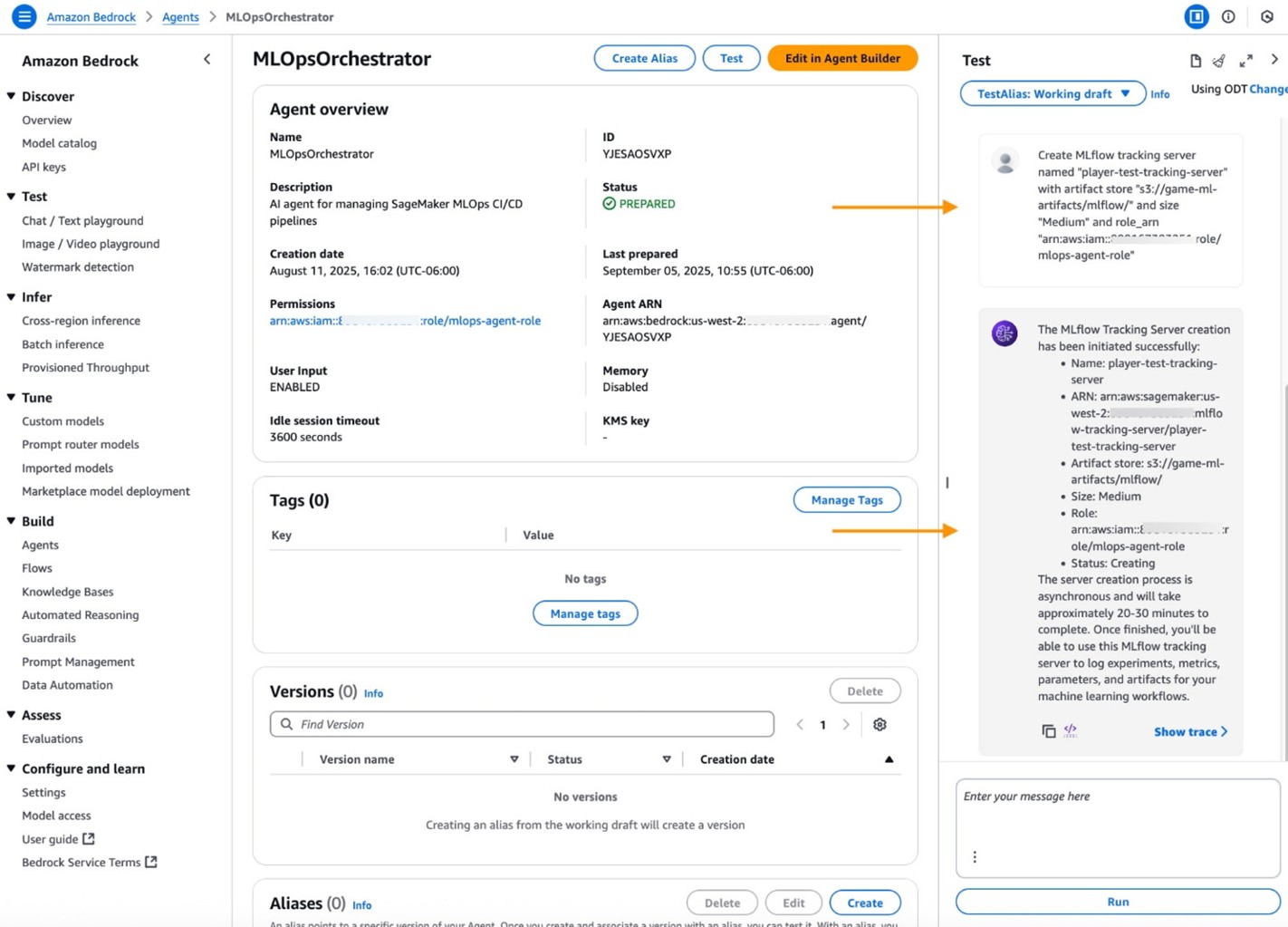Click the Run button to send message
The image size is (1288, 927).
tap(1117, 902)
